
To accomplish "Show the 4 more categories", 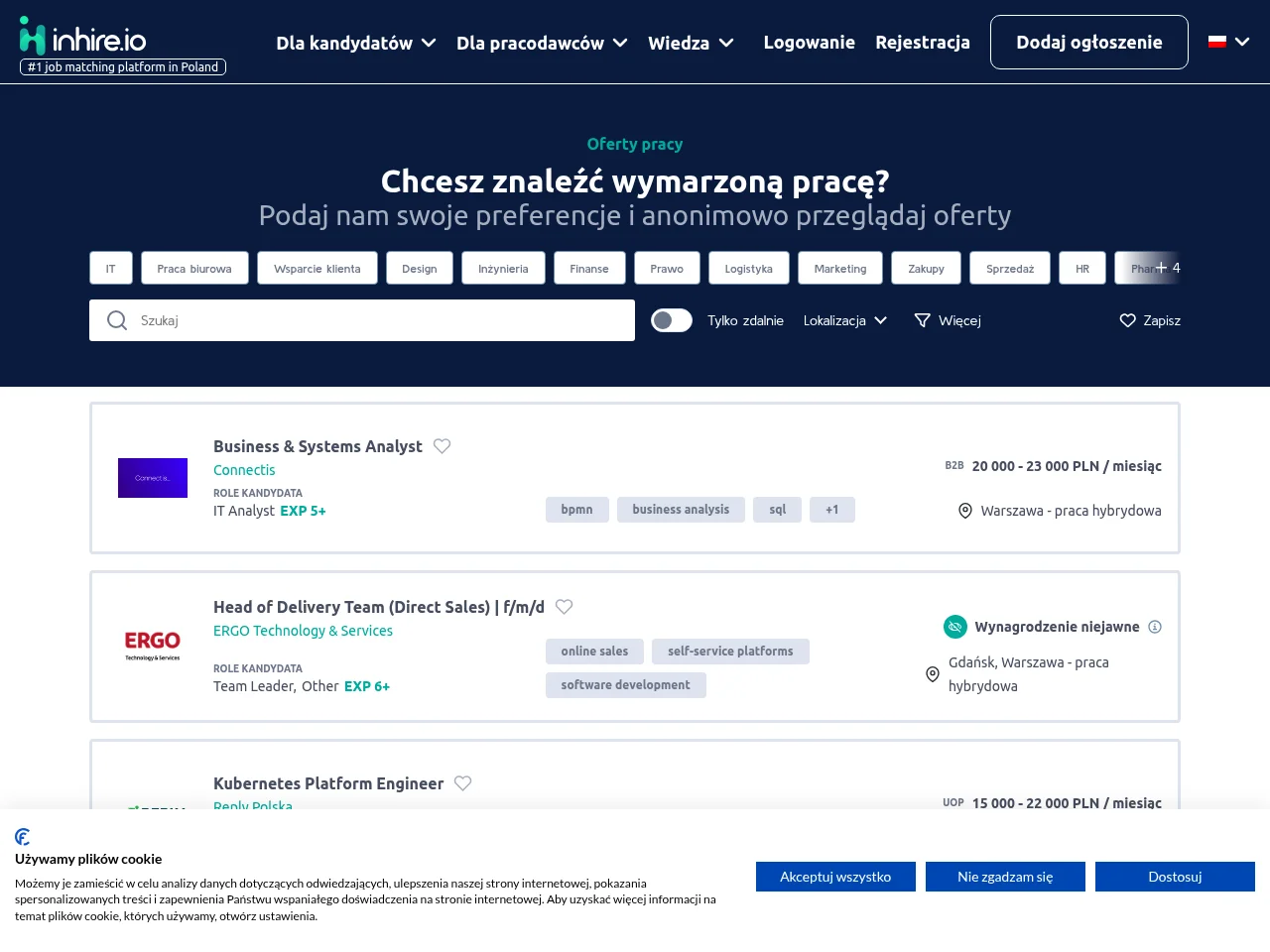I will (x=1168, y=268).
